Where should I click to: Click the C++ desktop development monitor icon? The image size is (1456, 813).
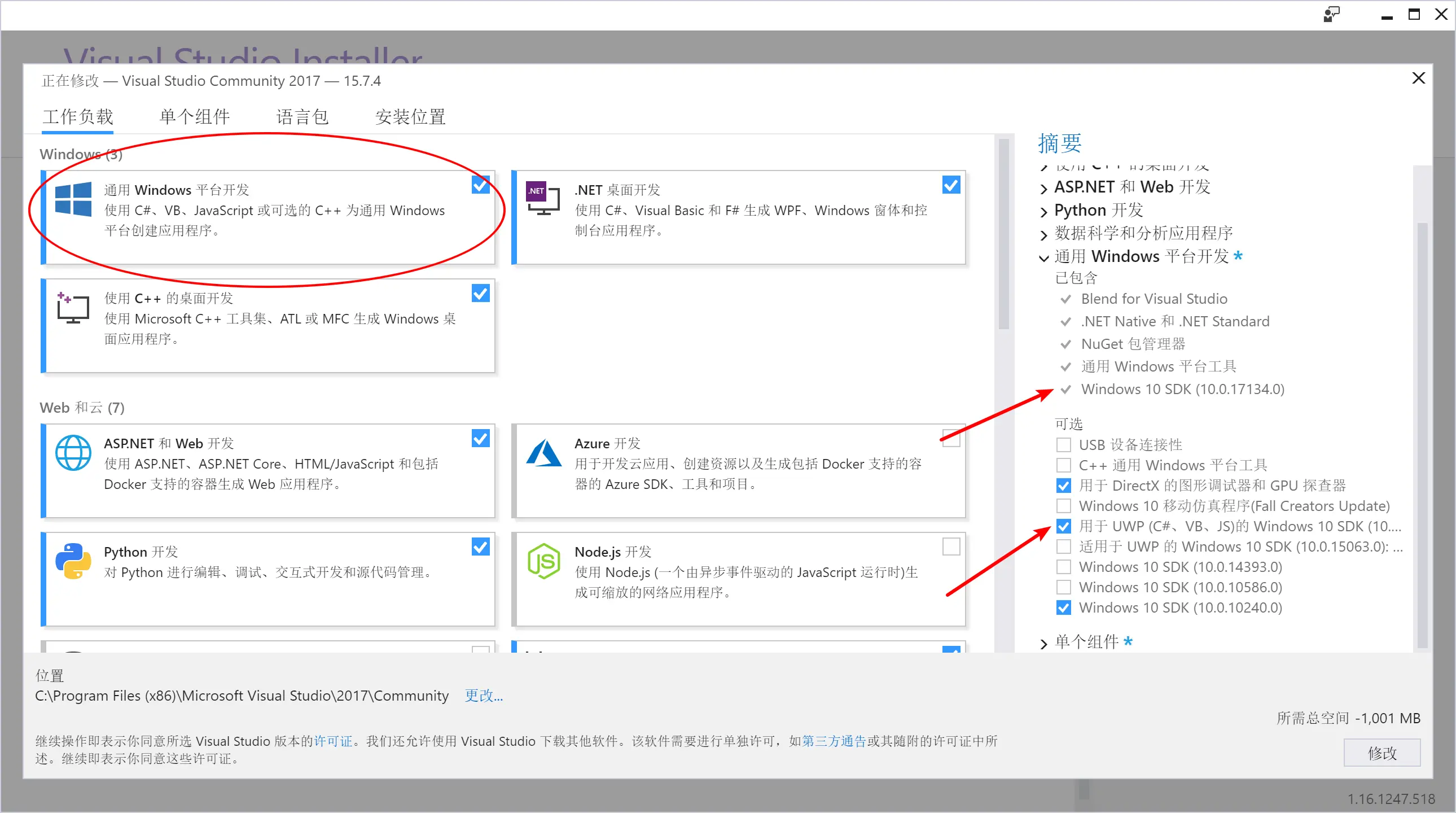[73, 308]
